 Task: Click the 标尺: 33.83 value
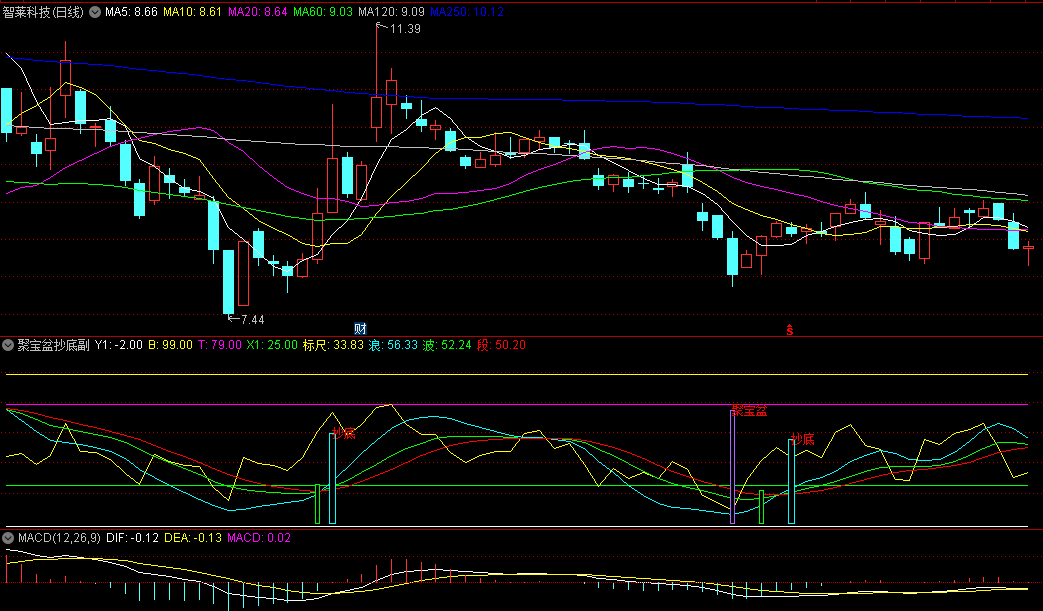point(333,345)
